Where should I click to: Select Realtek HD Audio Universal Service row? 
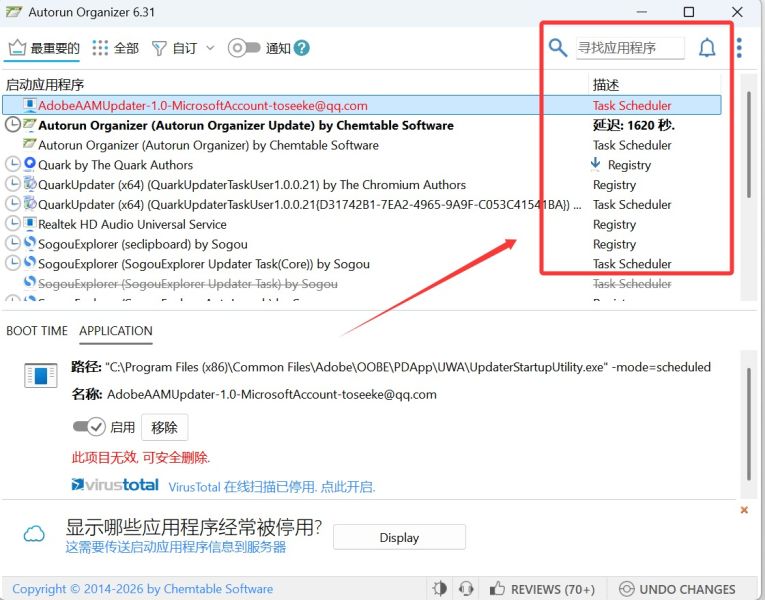[x=362, y=224]
